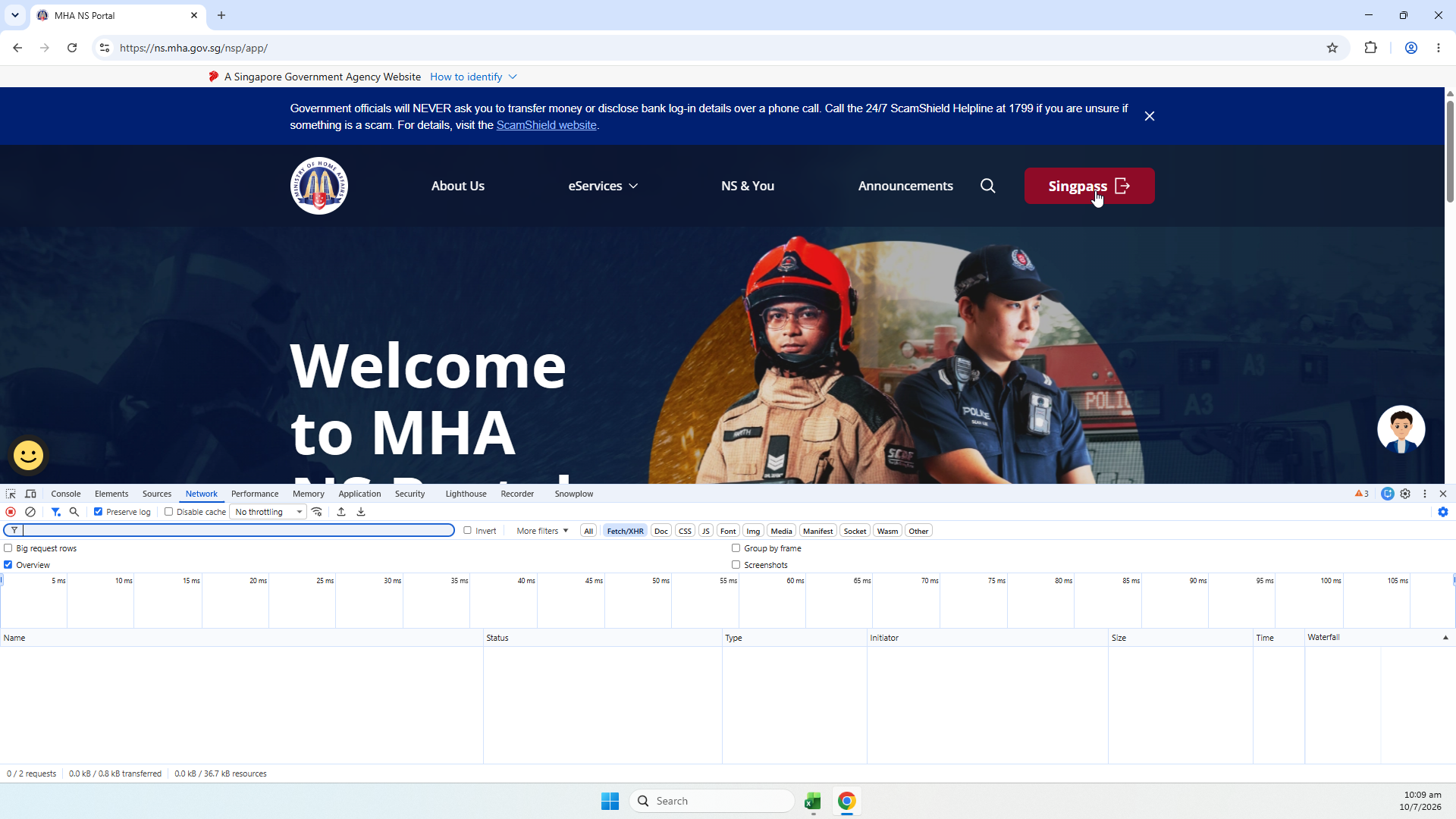Screen dimensions: 1456x819
Task: Open the DevTools settings gear icon
Action: 1405,494
